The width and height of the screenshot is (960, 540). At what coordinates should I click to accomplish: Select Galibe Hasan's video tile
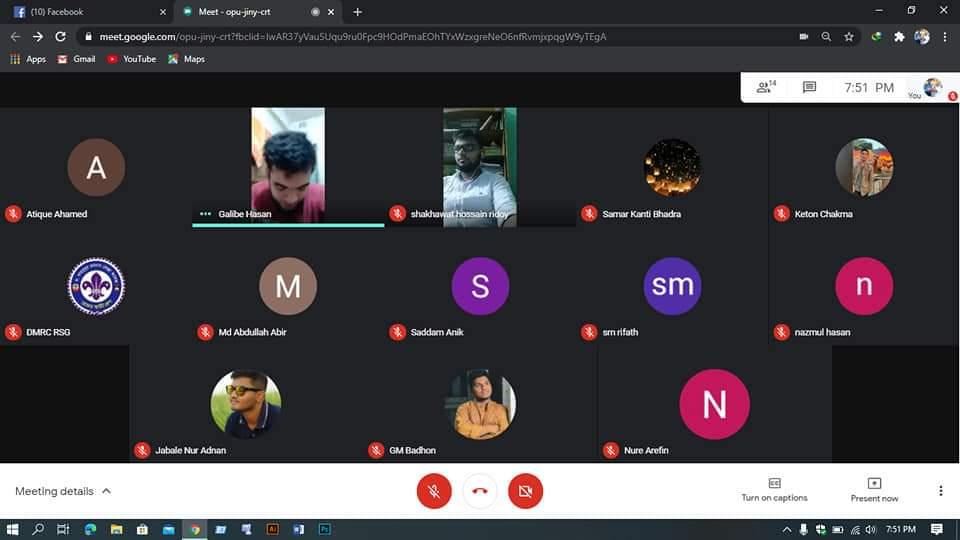[288, 165]
